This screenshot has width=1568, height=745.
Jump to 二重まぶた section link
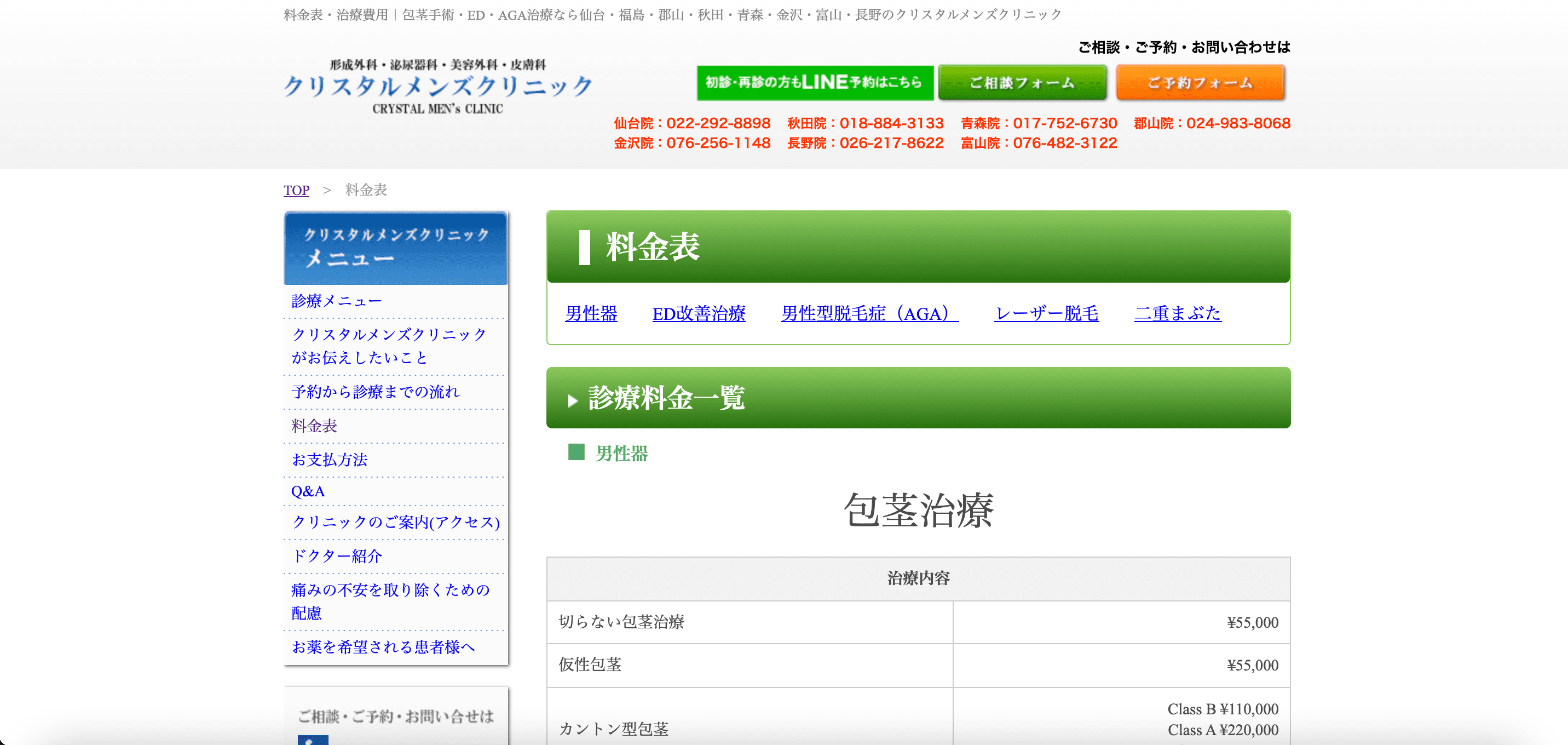[1177, 313]
